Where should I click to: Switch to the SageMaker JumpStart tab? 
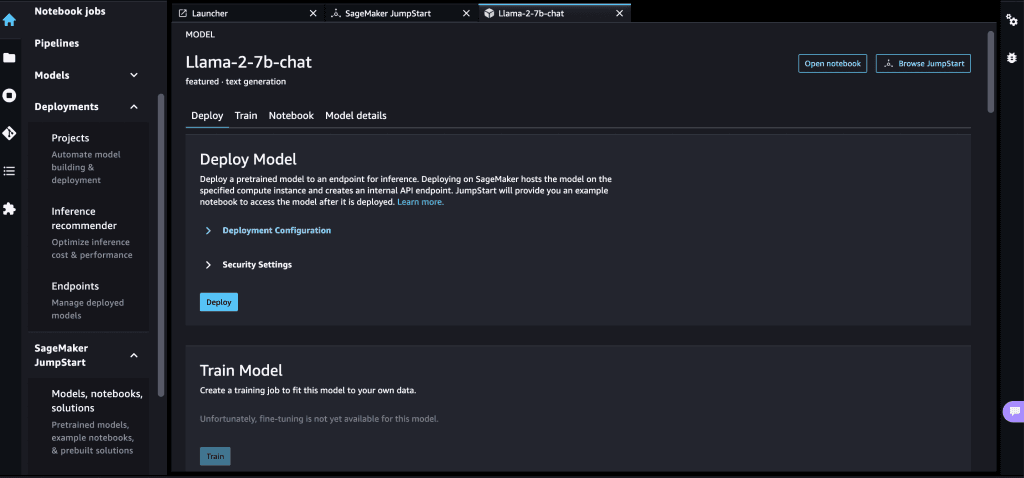[x=402, y=13]
